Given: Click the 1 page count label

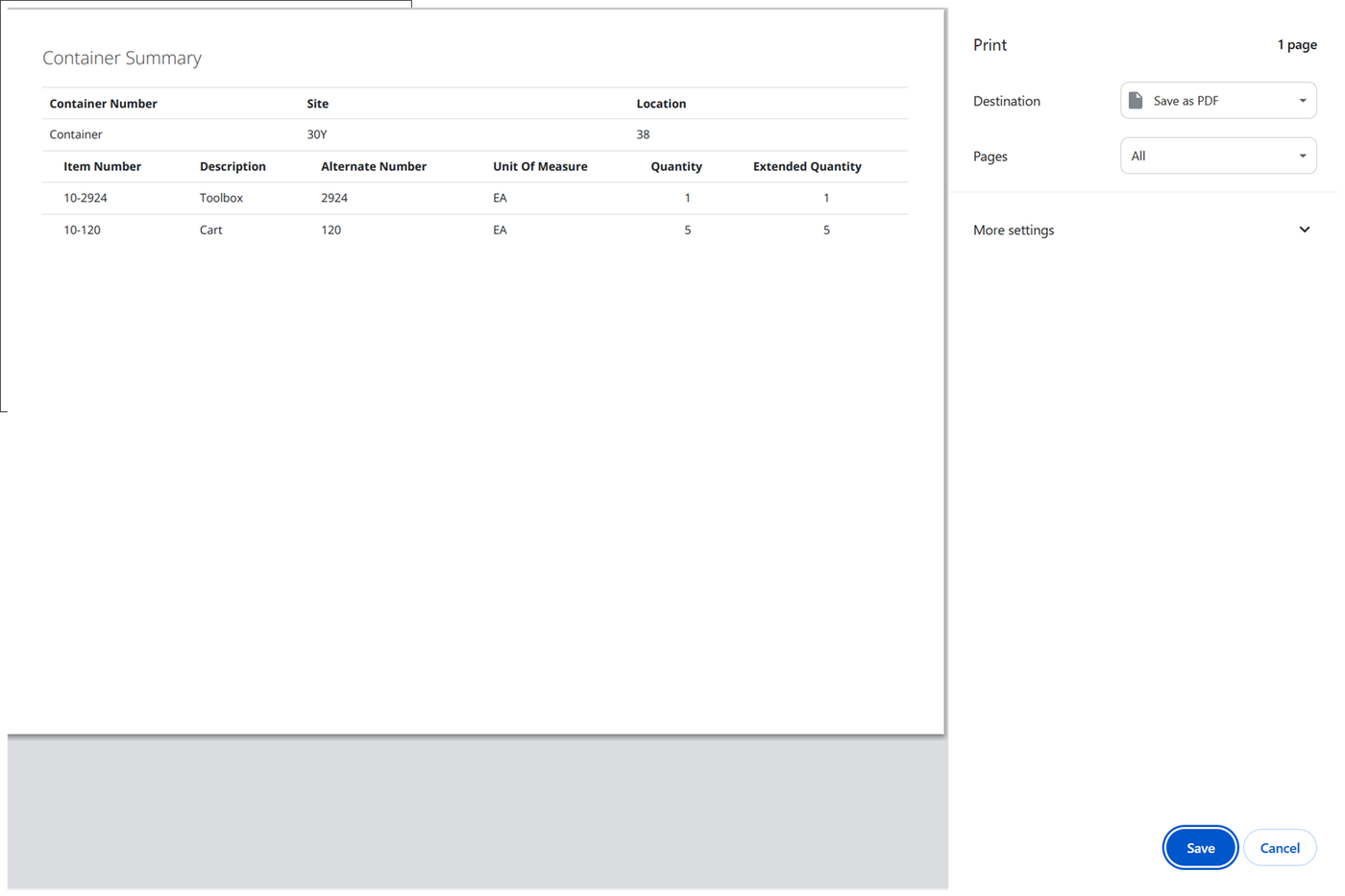Looking at the screenshot, I should [1297, 45].
